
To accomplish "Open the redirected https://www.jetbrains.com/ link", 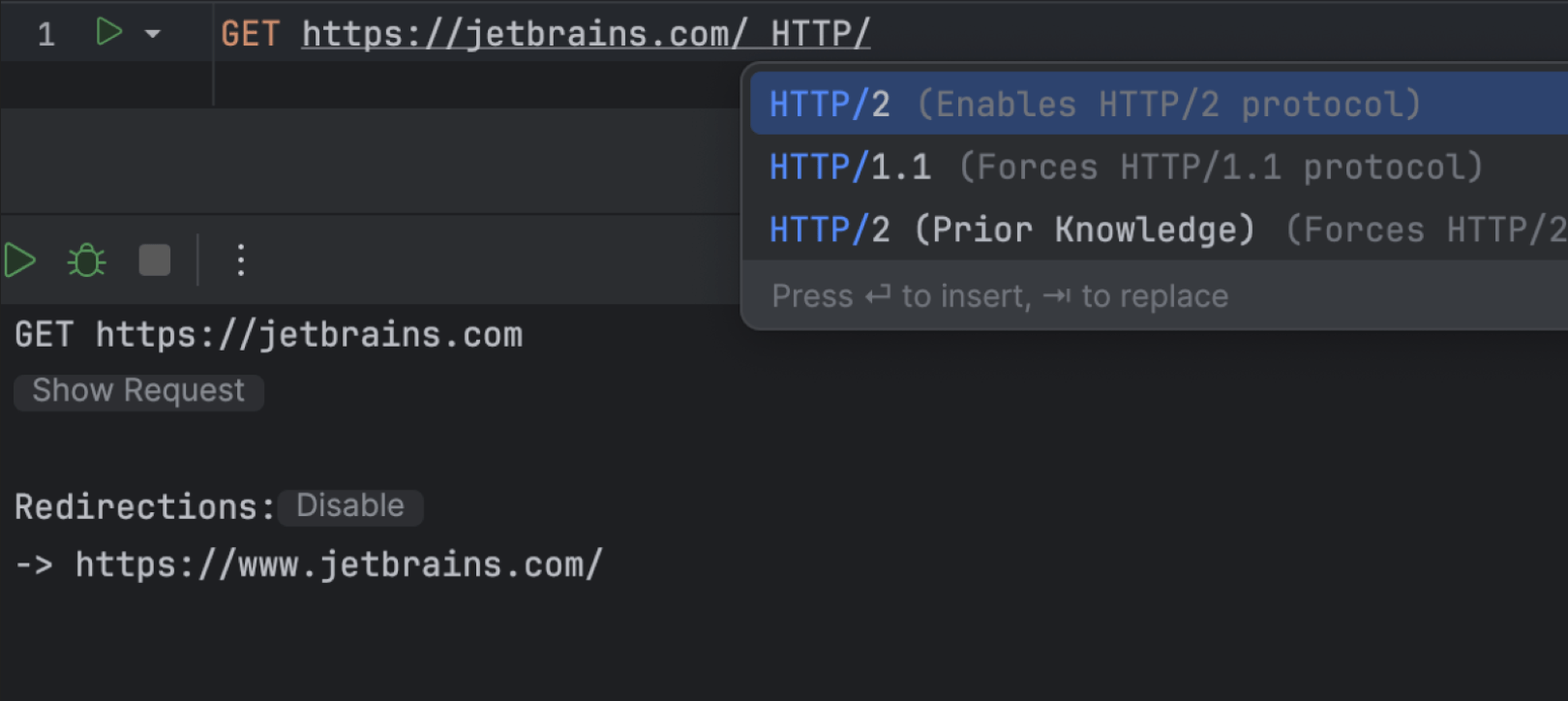I will [339, 564].
